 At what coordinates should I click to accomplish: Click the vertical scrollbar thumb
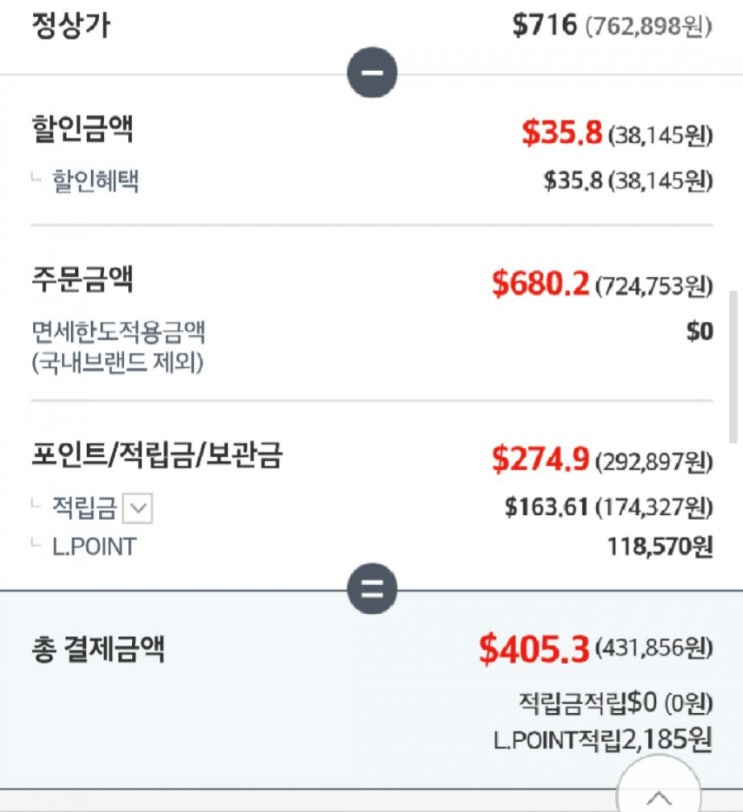[x=733, y=367]
